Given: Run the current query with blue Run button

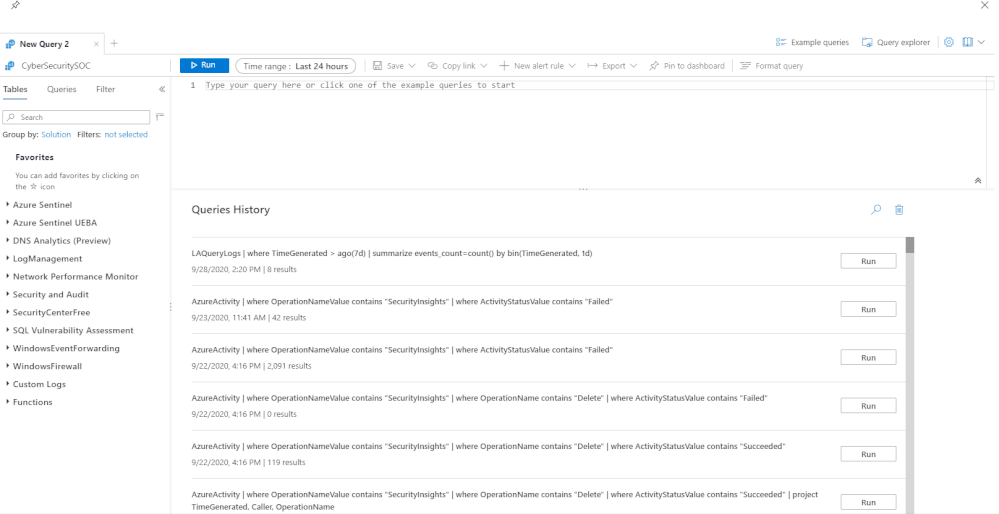Looking at the screenshot, I should 205,66.
